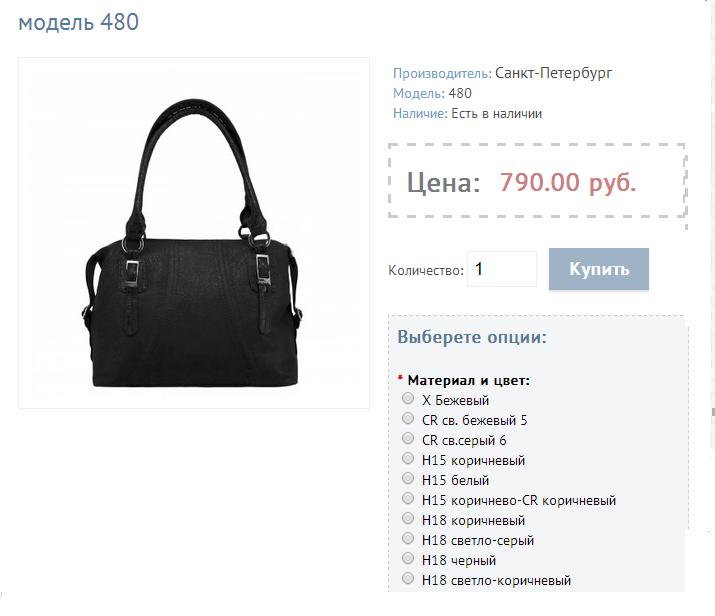Click the Санкт-Петербург manufacturer link
The height and width of the screenshot is (616, 715).
coord(554,73)
